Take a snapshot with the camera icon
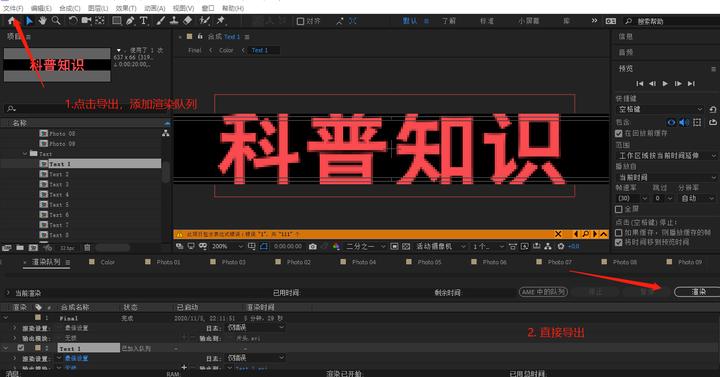 [x=313, y=247]
